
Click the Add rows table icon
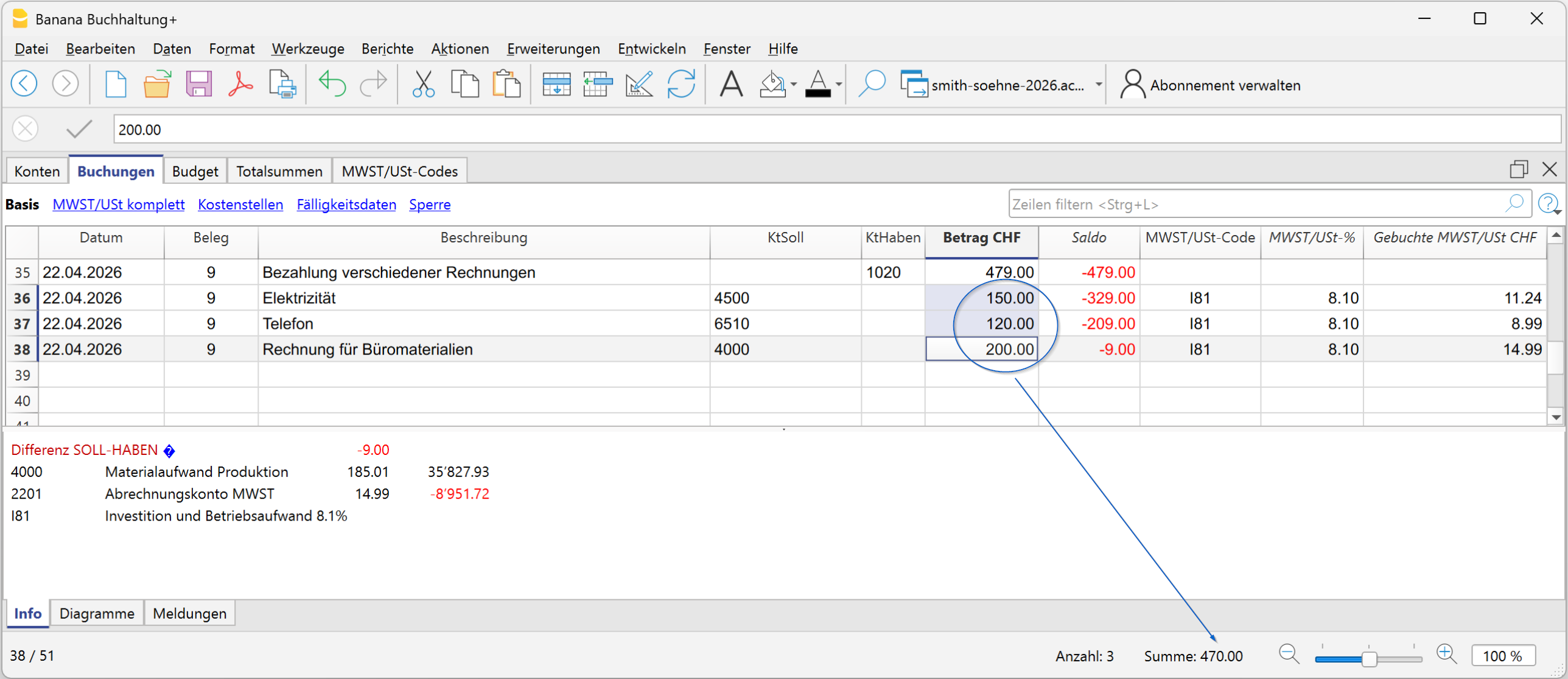(556, 85)
